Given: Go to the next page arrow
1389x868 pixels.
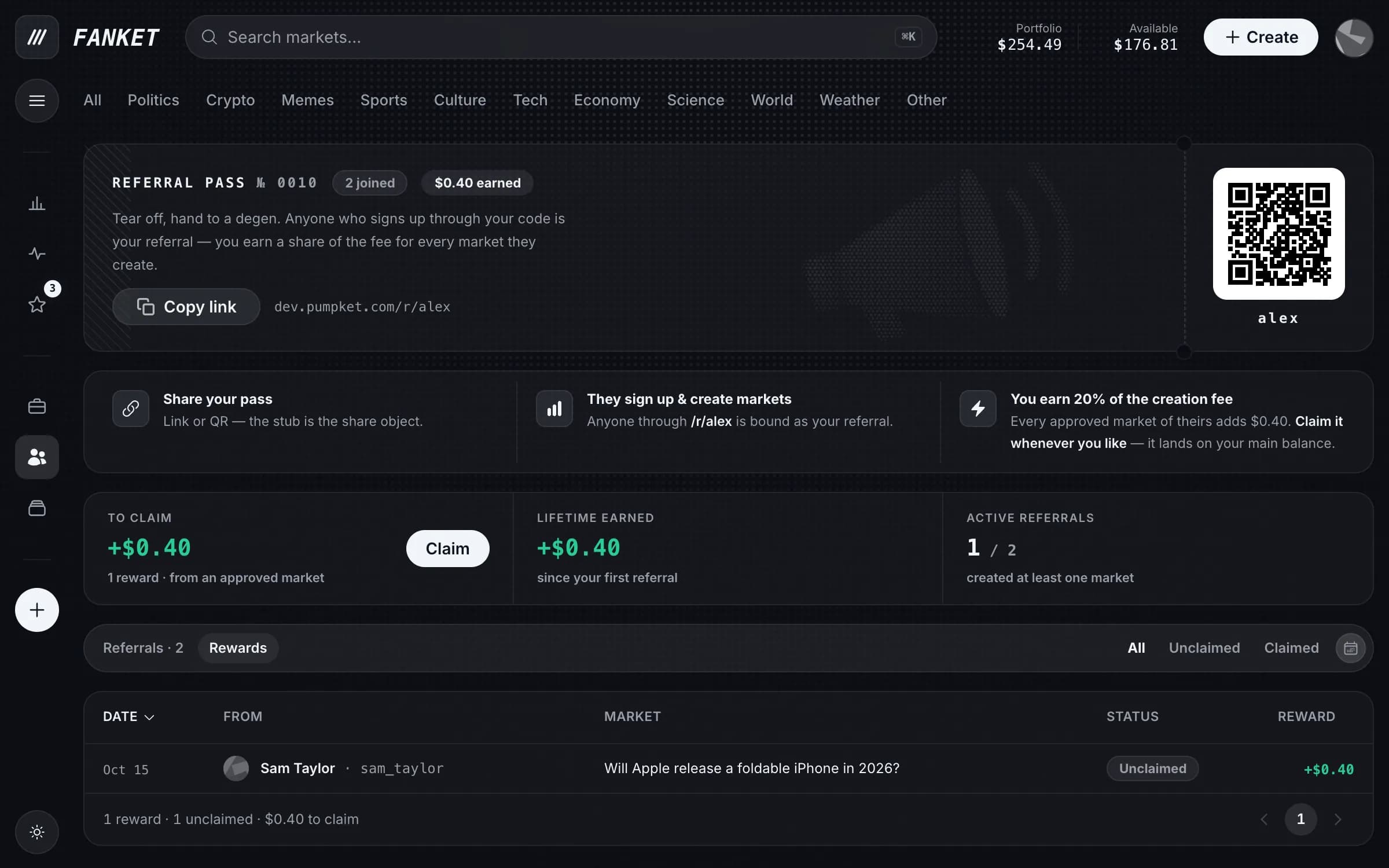Looking at the screenshot, I should 1337,819.
